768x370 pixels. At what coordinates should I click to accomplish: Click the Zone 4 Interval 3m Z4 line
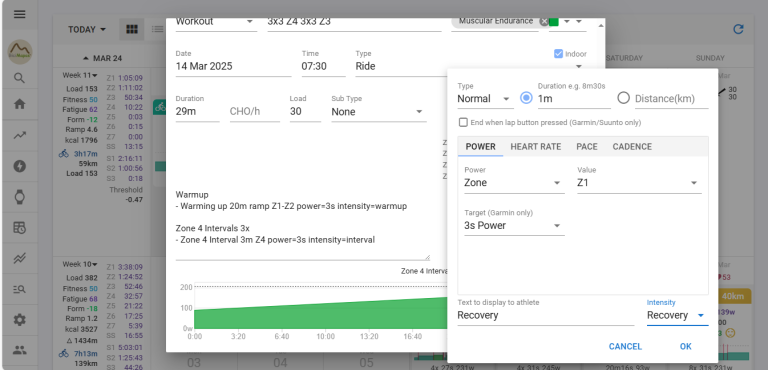(x=275, y=240)
